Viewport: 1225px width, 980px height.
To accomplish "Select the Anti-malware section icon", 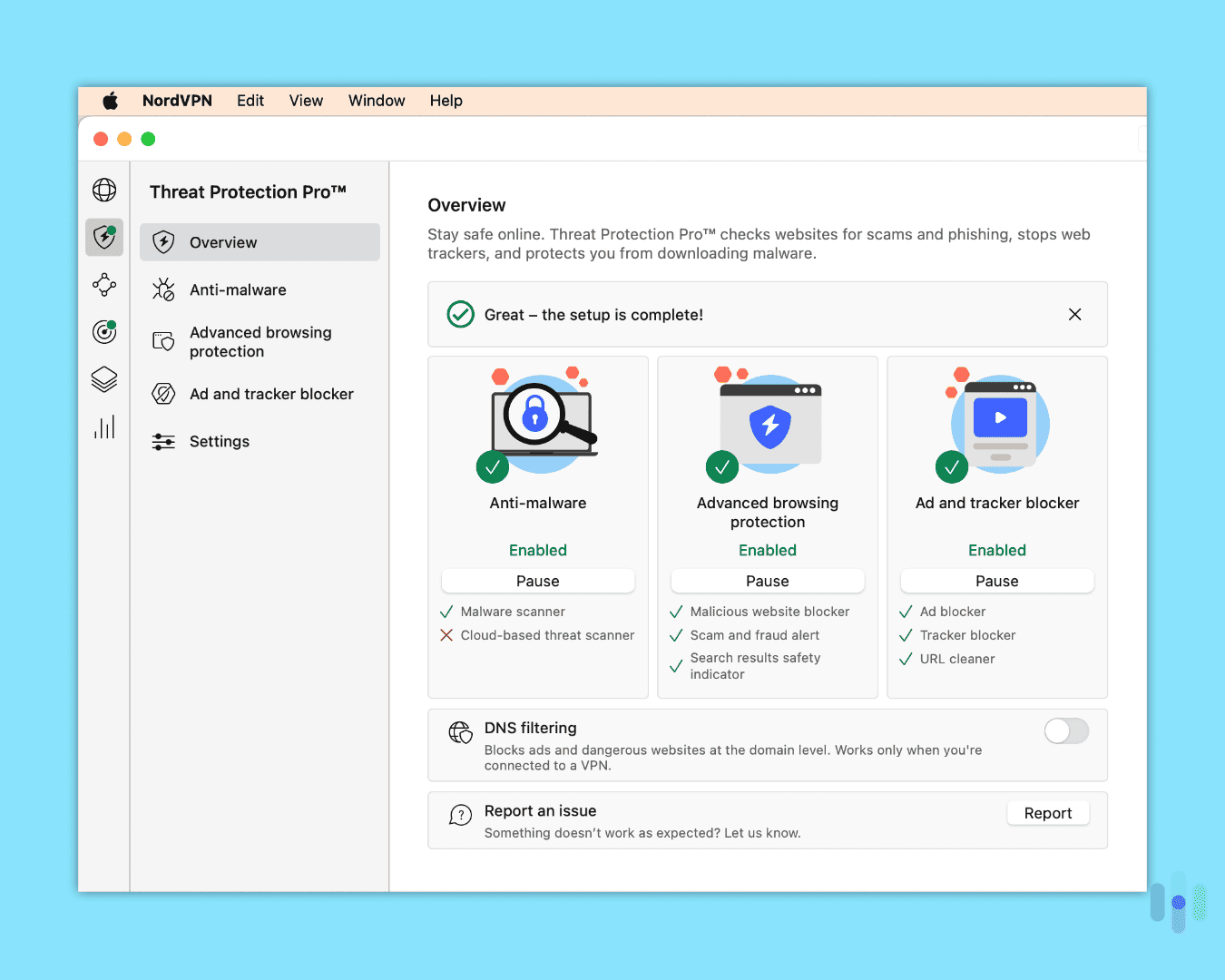I will 163,289.
